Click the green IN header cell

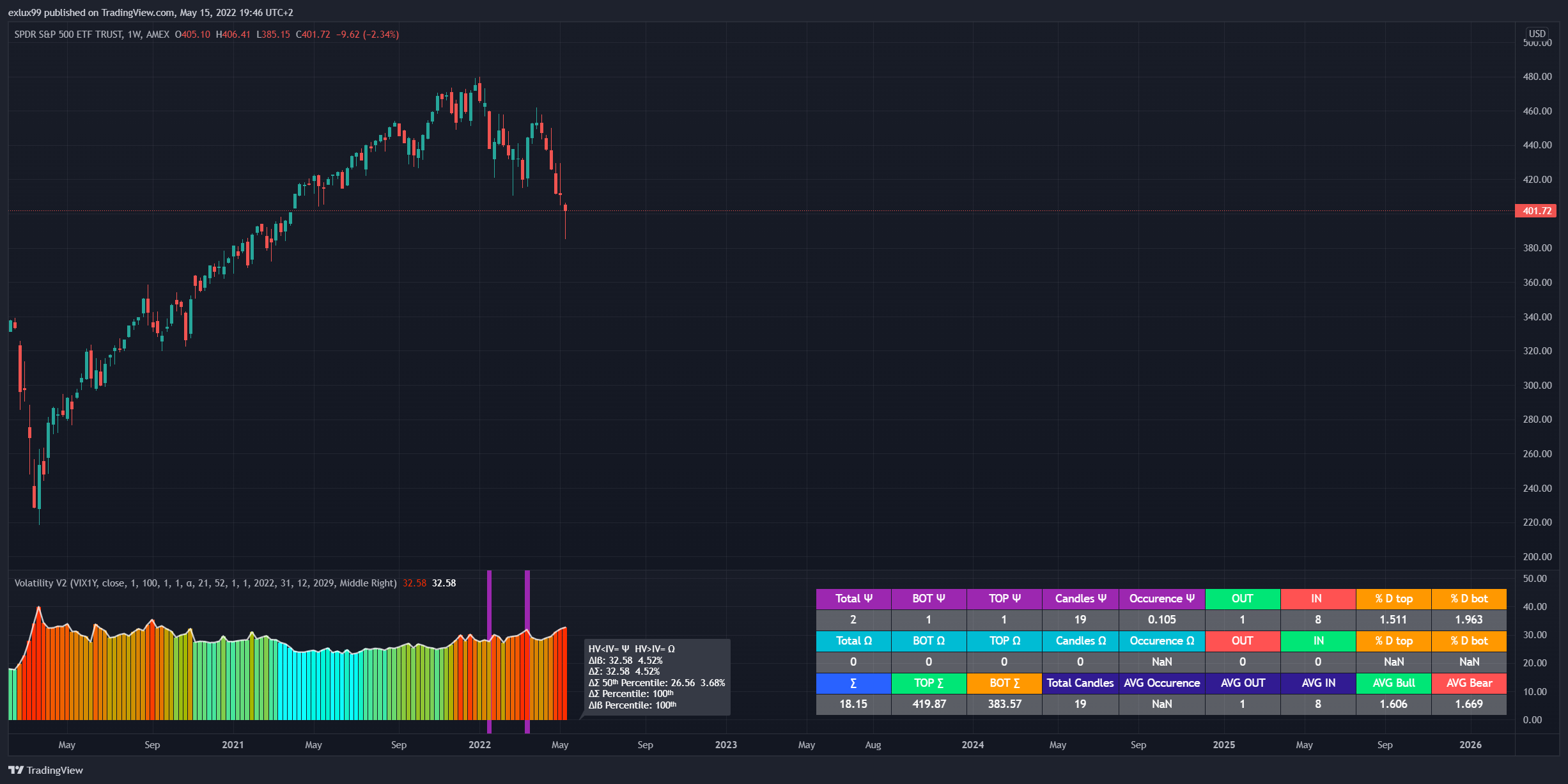point(1318,641)
